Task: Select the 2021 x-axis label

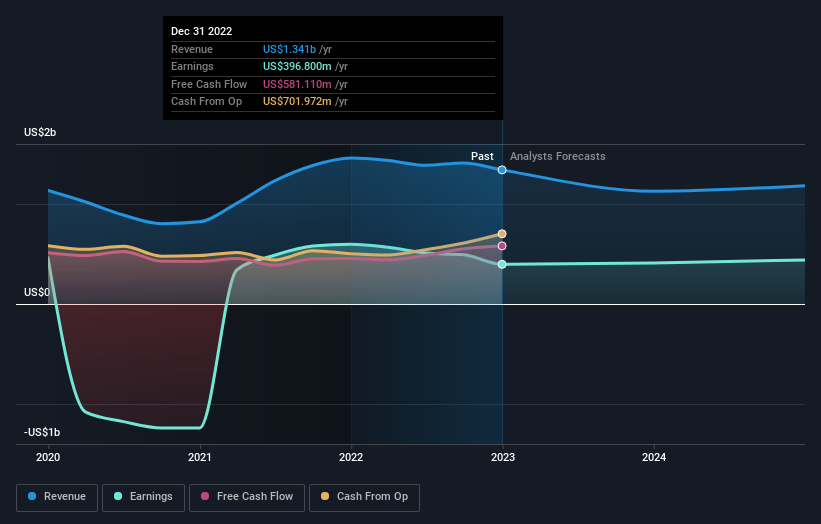Action: [199, 457]
